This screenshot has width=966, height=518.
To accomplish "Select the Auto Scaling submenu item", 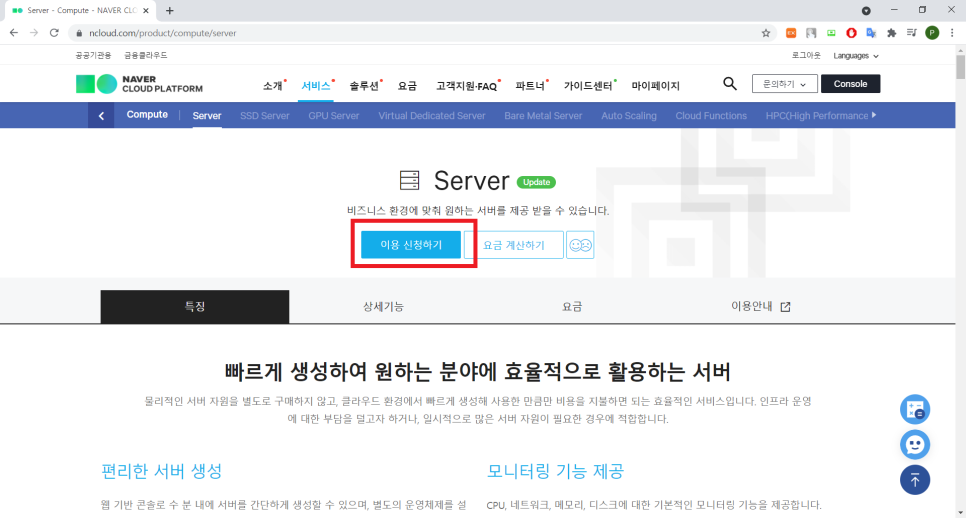I will coord(629,116).
